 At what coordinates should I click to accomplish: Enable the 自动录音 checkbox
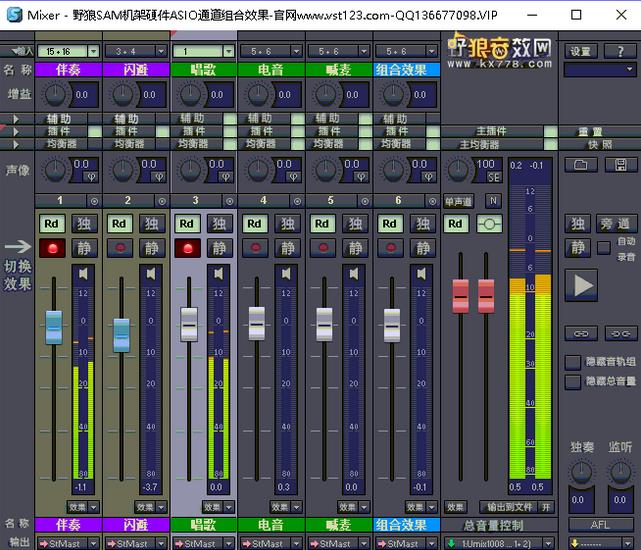click(604, 247)
